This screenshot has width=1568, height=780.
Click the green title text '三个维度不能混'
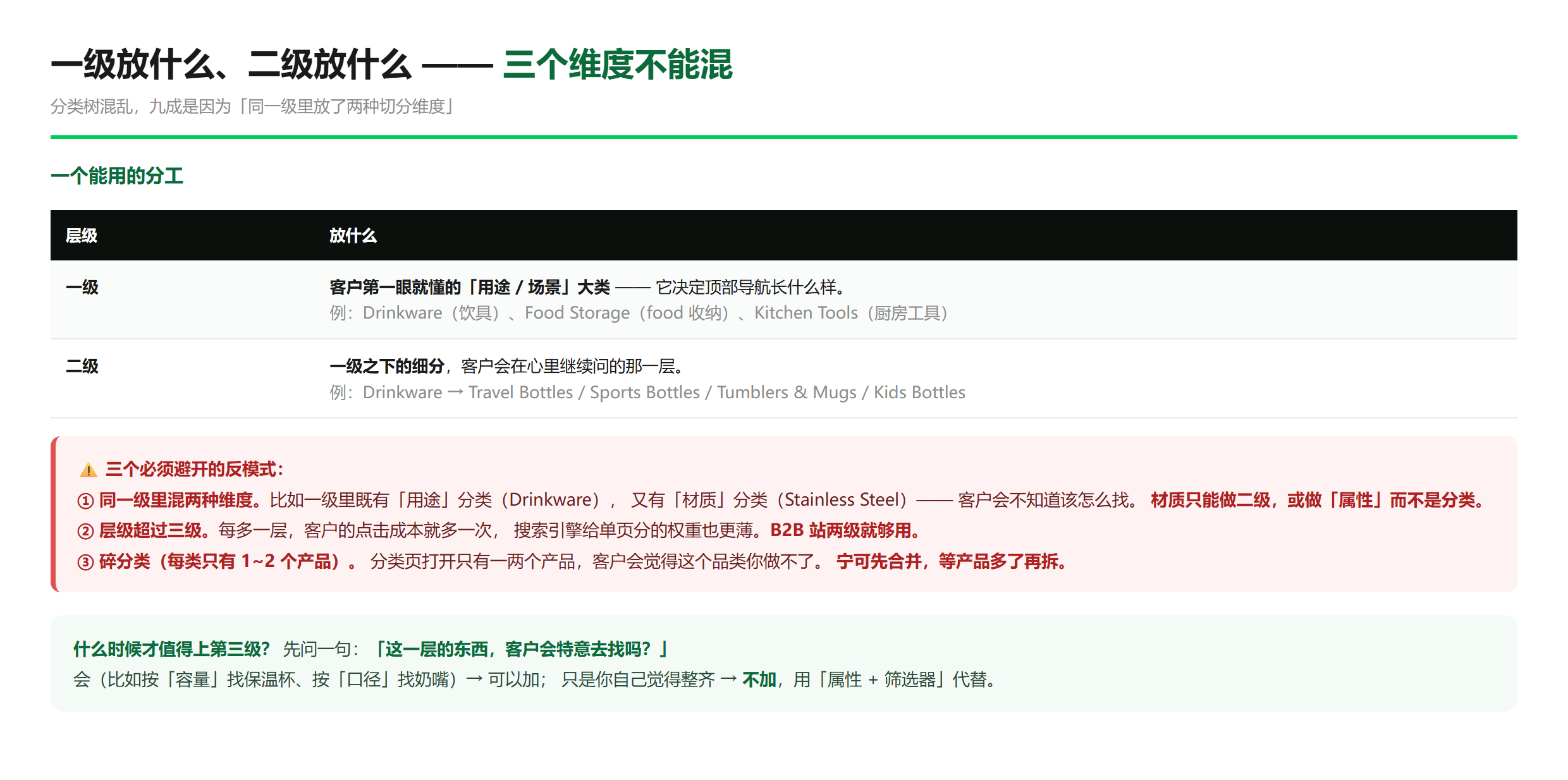617,64
